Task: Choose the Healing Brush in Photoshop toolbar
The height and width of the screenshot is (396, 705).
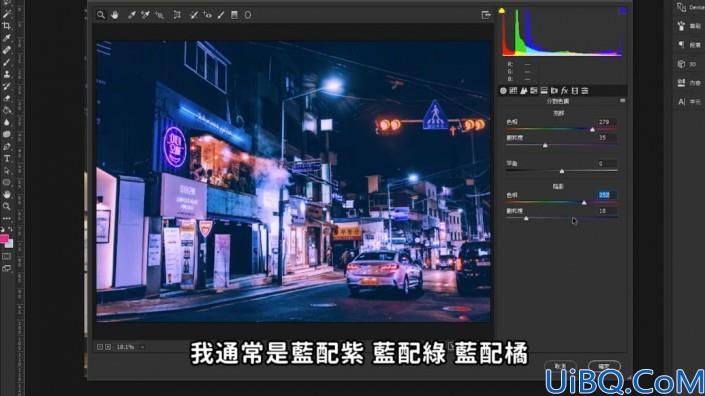Action: click(7, 50)
